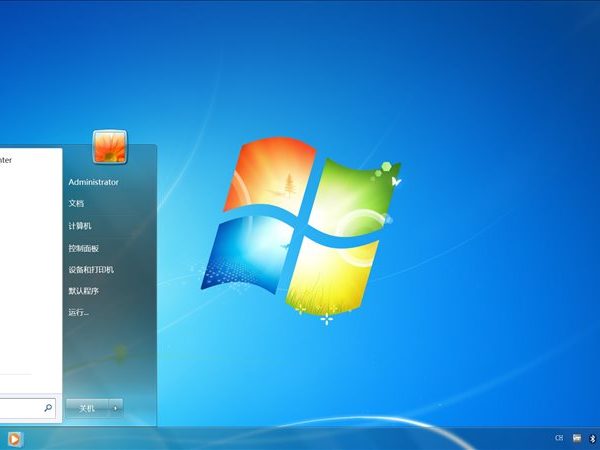Click the partially visible program entry at the top of the Start menu
Viewport: 600px width, 450px height.
(8, 159)
